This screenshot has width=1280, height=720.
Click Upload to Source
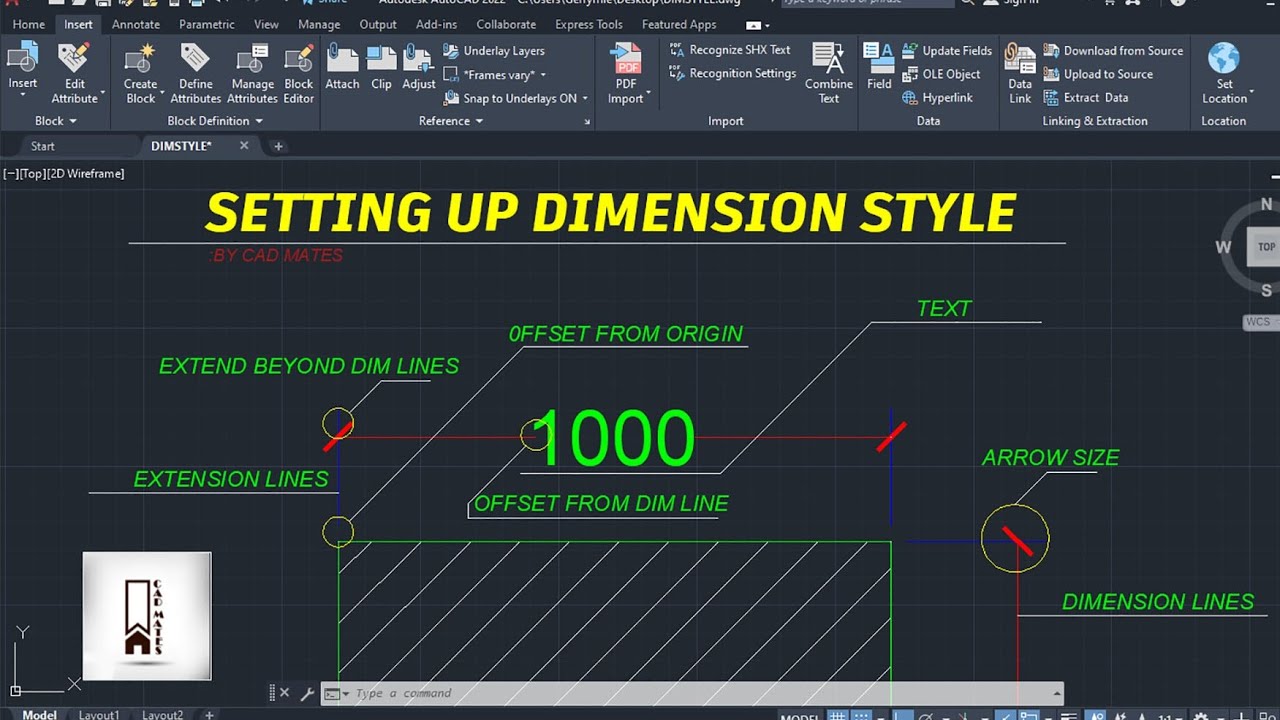[1098, 74]
